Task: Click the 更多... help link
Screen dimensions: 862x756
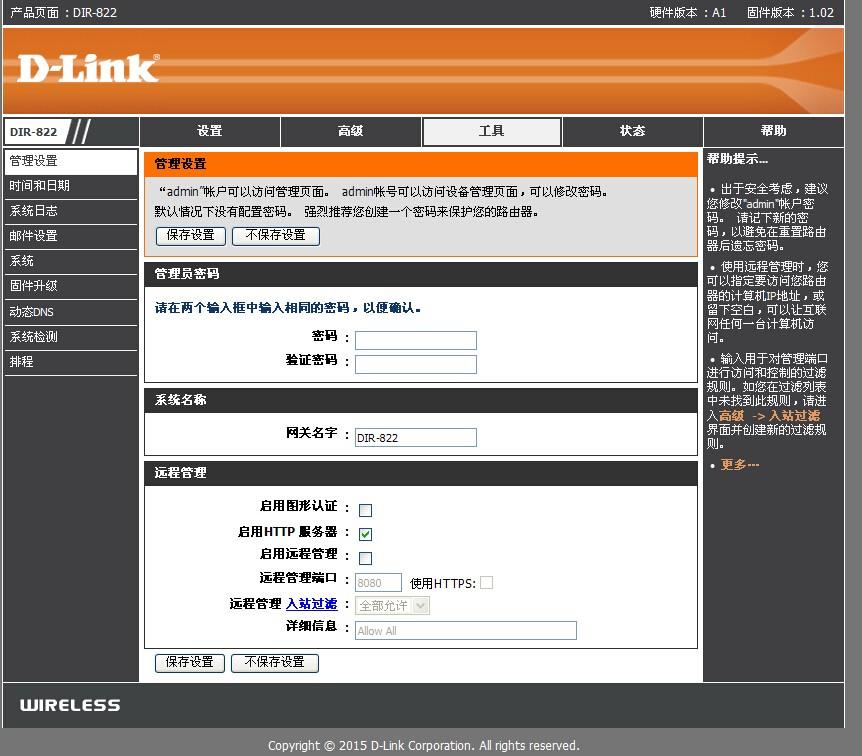Action: [740, 465]
